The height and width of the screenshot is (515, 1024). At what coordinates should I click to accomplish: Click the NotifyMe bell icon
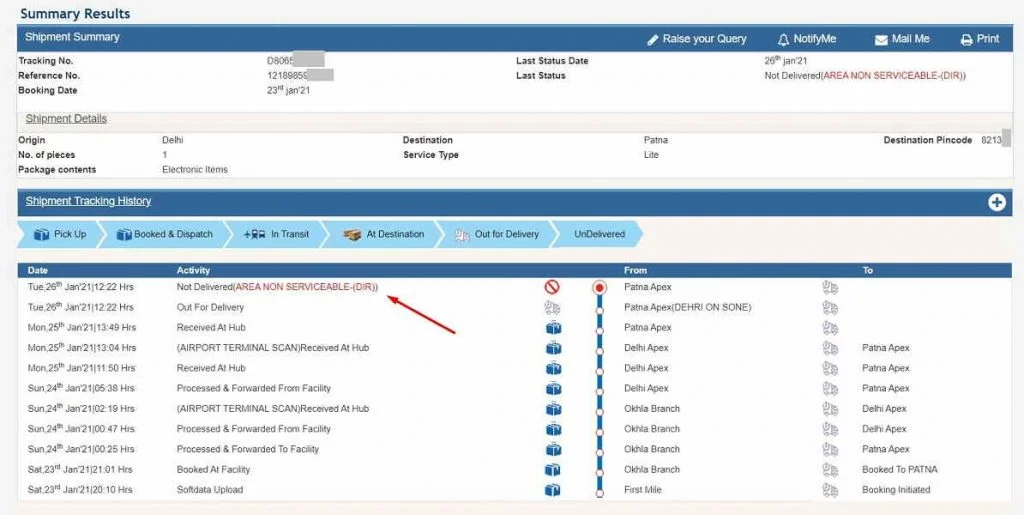click(x=784, y=40)
